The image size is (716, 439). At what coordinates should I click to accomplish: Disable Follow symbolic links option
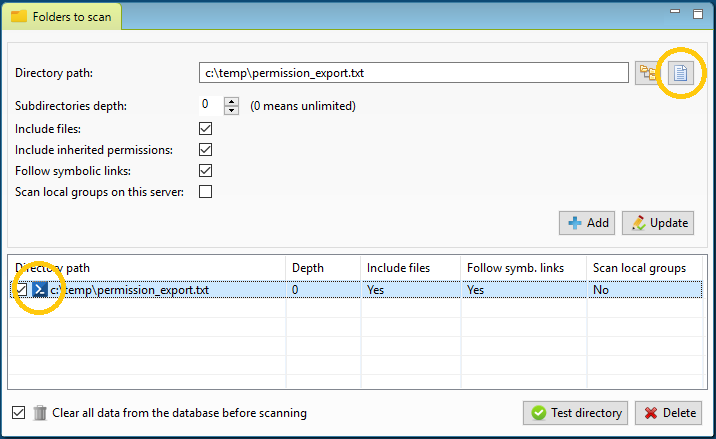pyautogui.click(x=205, y=171)
